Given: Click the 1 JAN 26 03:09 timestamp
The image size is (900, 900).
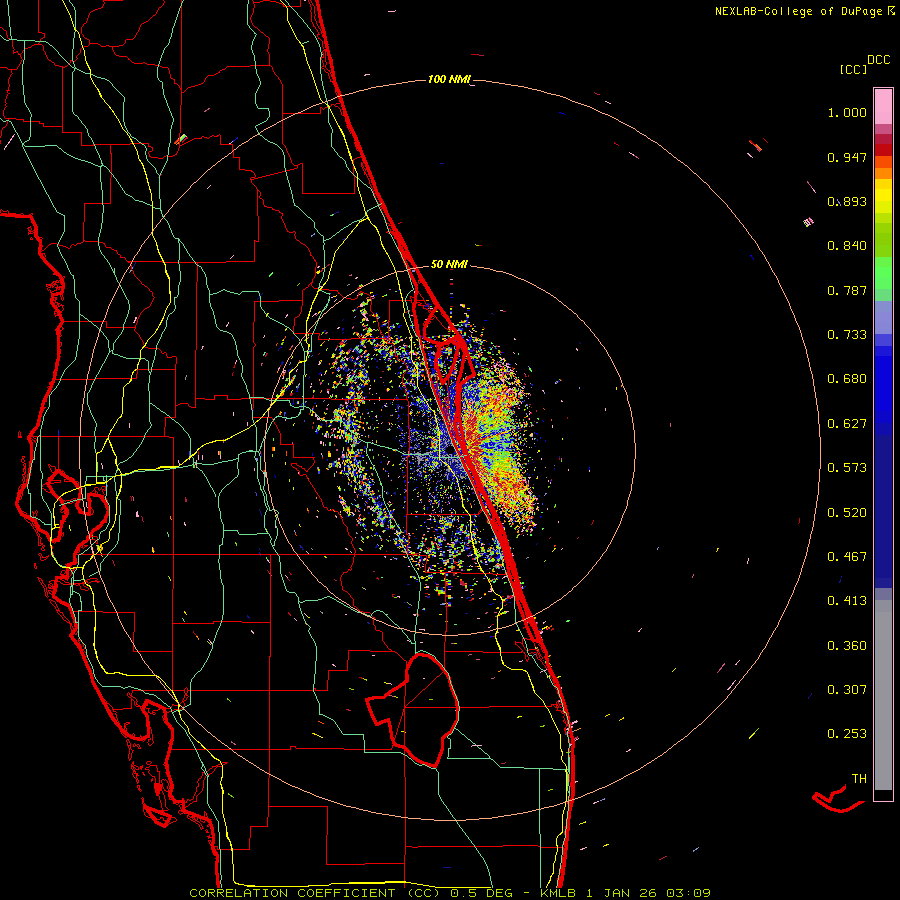Looking at the screenshot, I should 649,893.
